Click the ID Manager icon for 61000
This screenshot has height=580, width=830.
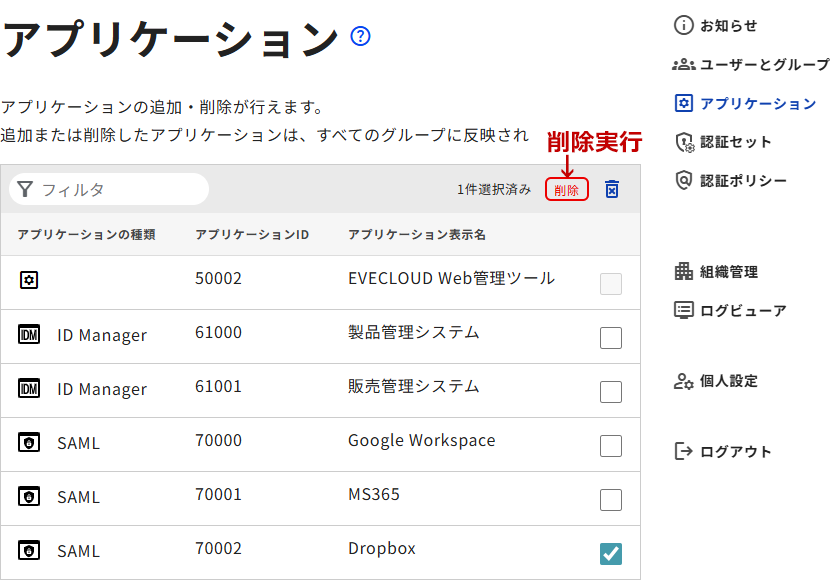tap(29, 334)
